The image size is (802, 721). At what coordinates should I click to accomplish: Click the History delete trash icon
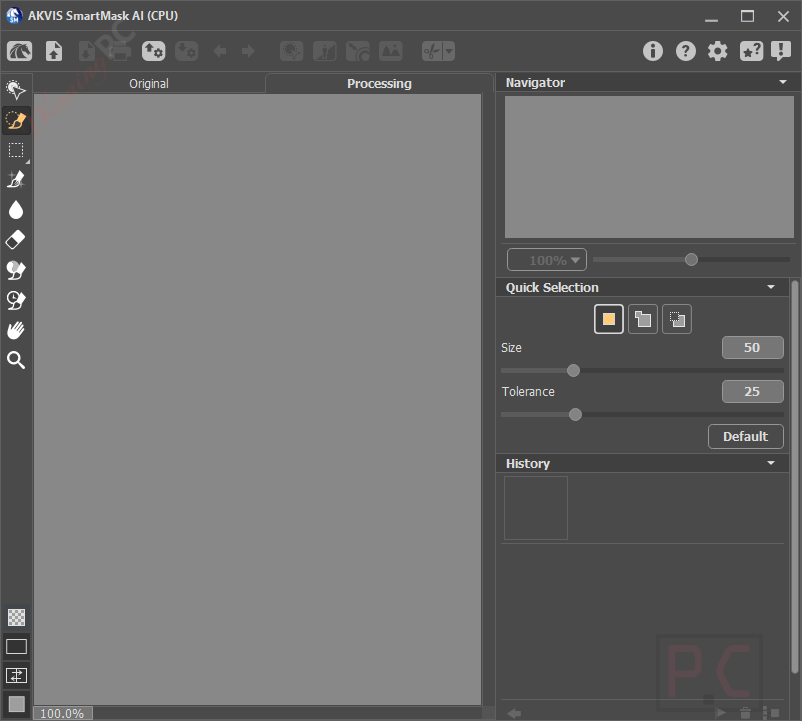746,713
